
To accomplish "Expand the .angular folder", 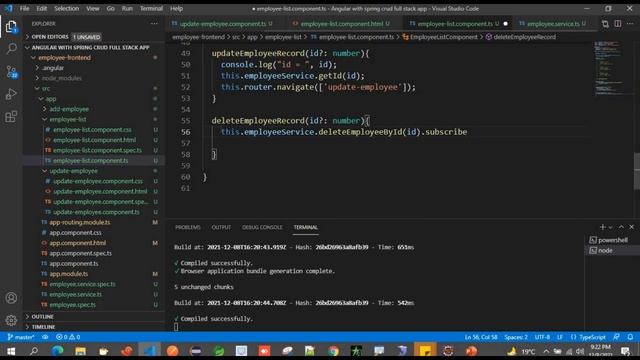I will point(53,68).
